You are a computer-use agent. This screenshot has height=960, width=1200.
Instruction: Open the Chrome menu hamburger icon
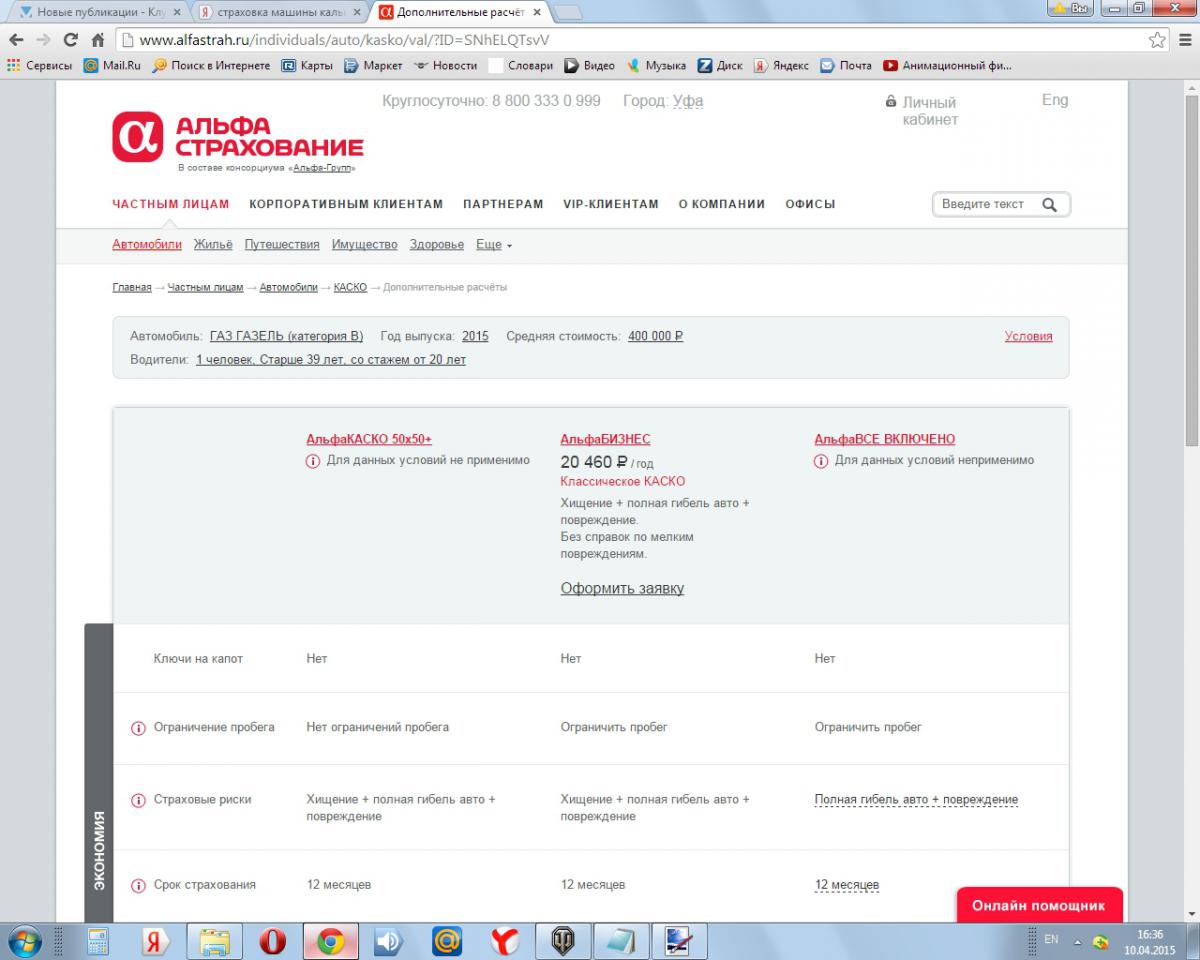point(1184,40)
